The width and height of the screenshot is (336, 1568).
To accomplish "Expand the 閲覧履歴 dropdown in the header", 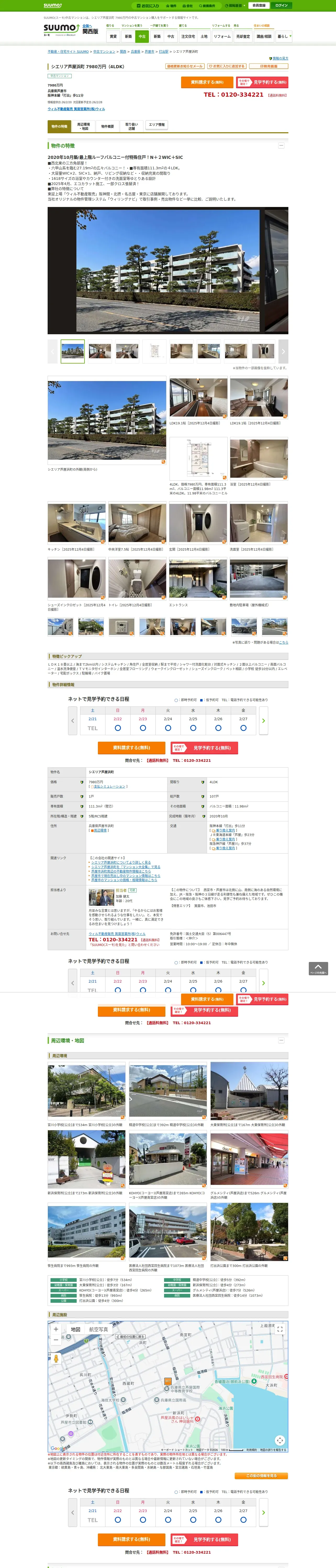I will (235, 5).
